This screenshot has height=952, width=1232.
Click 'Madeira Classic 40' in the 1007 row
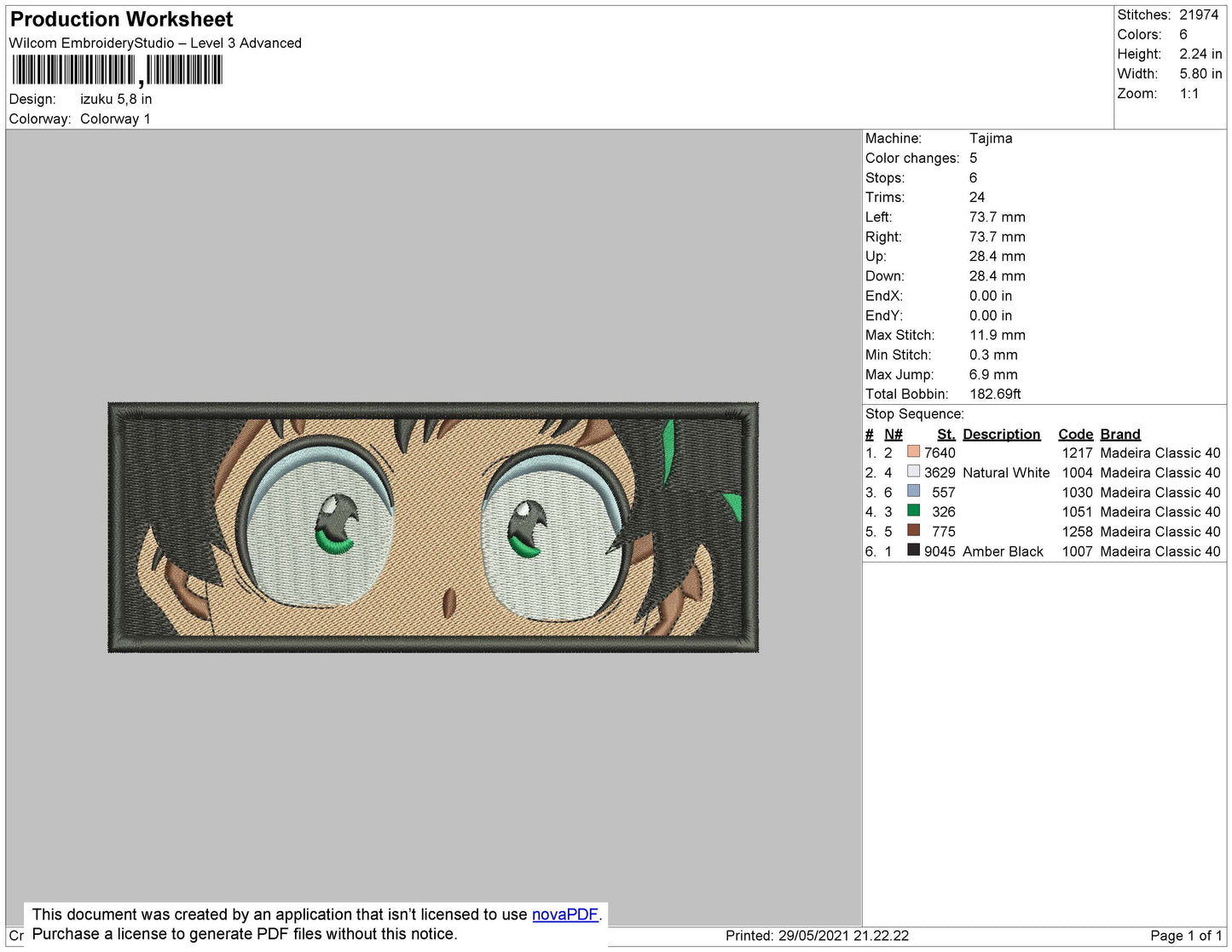pos(1160,552)
